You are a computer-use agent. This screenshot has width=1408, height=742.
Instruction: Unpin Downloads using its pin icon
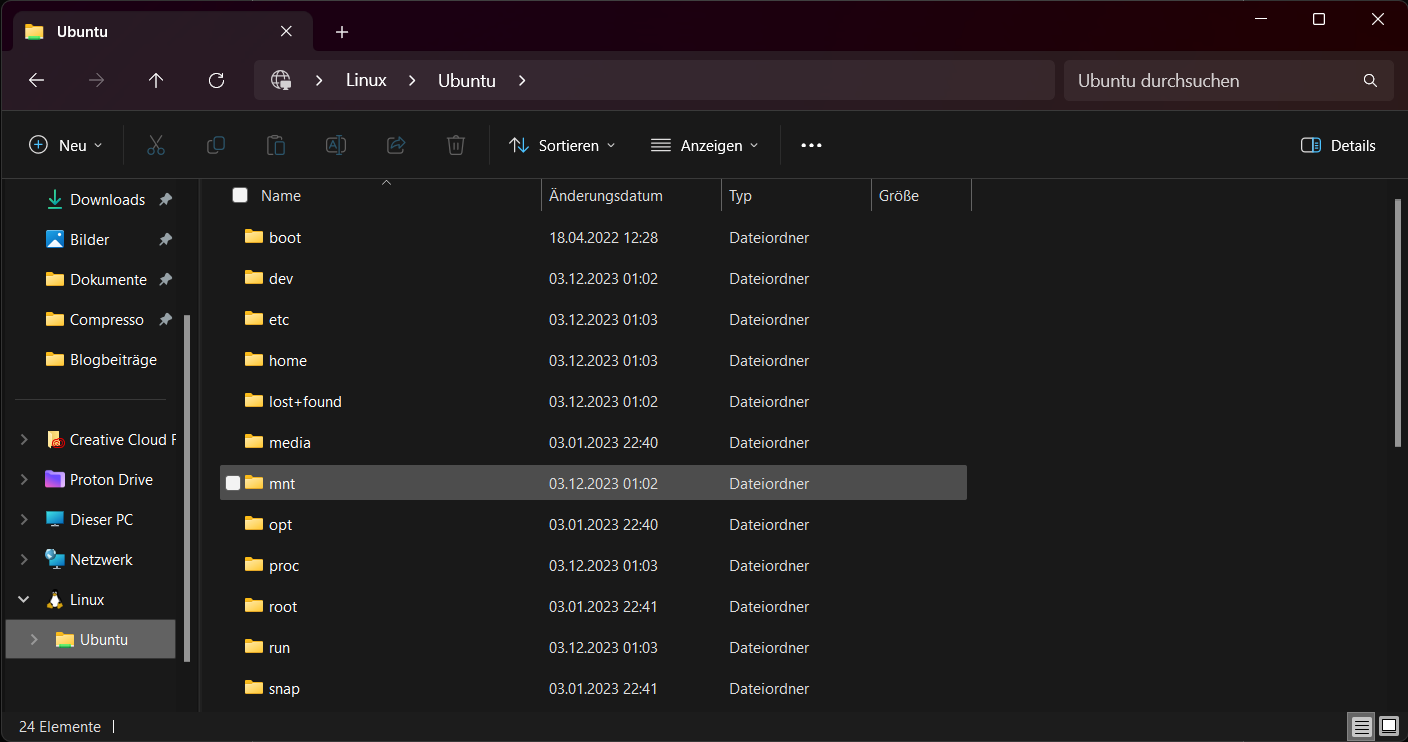(166, 200)
